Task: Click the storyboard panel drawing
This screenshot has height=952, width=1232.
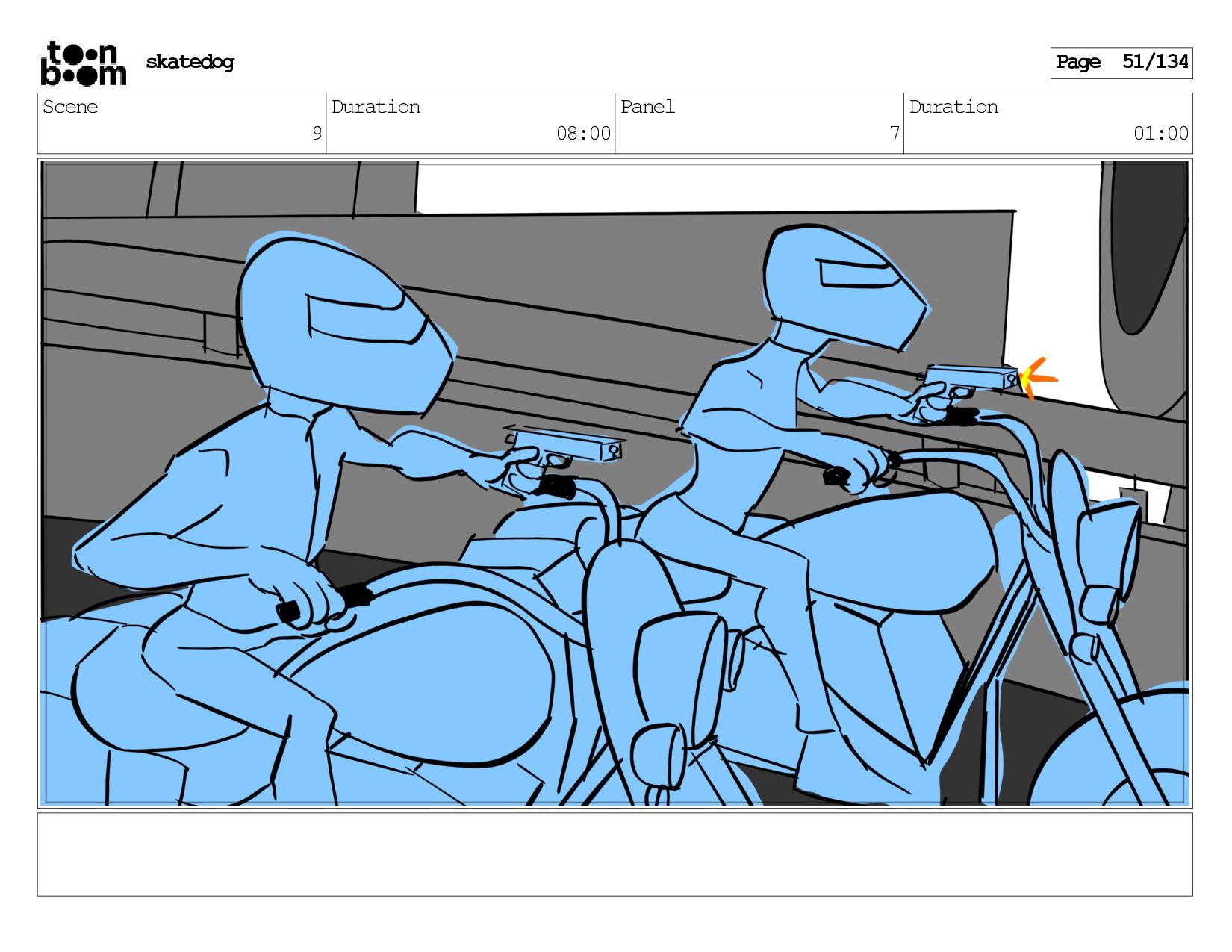Action: (x=615, y=483)
